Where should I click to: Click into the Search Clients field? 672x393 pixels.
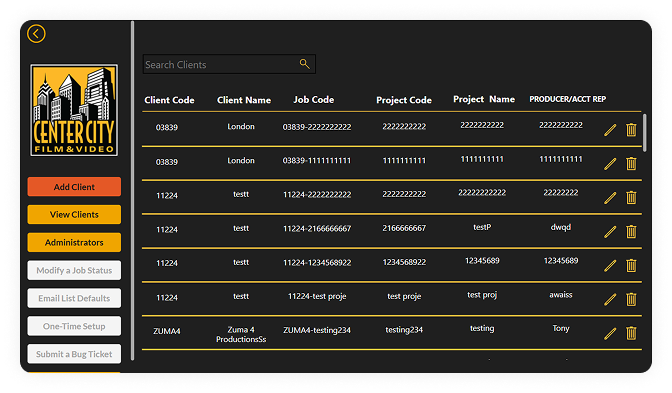221,64
